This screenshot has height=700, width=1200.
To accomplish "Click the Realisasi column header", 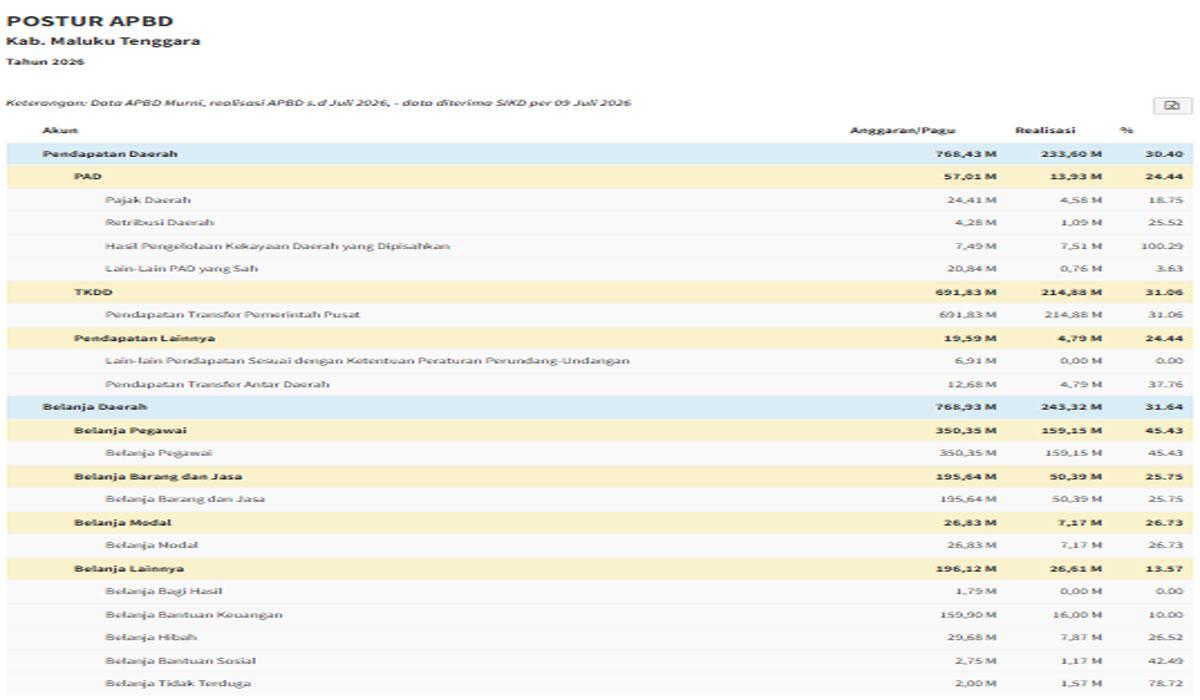I will click(x=1045, y=130).
